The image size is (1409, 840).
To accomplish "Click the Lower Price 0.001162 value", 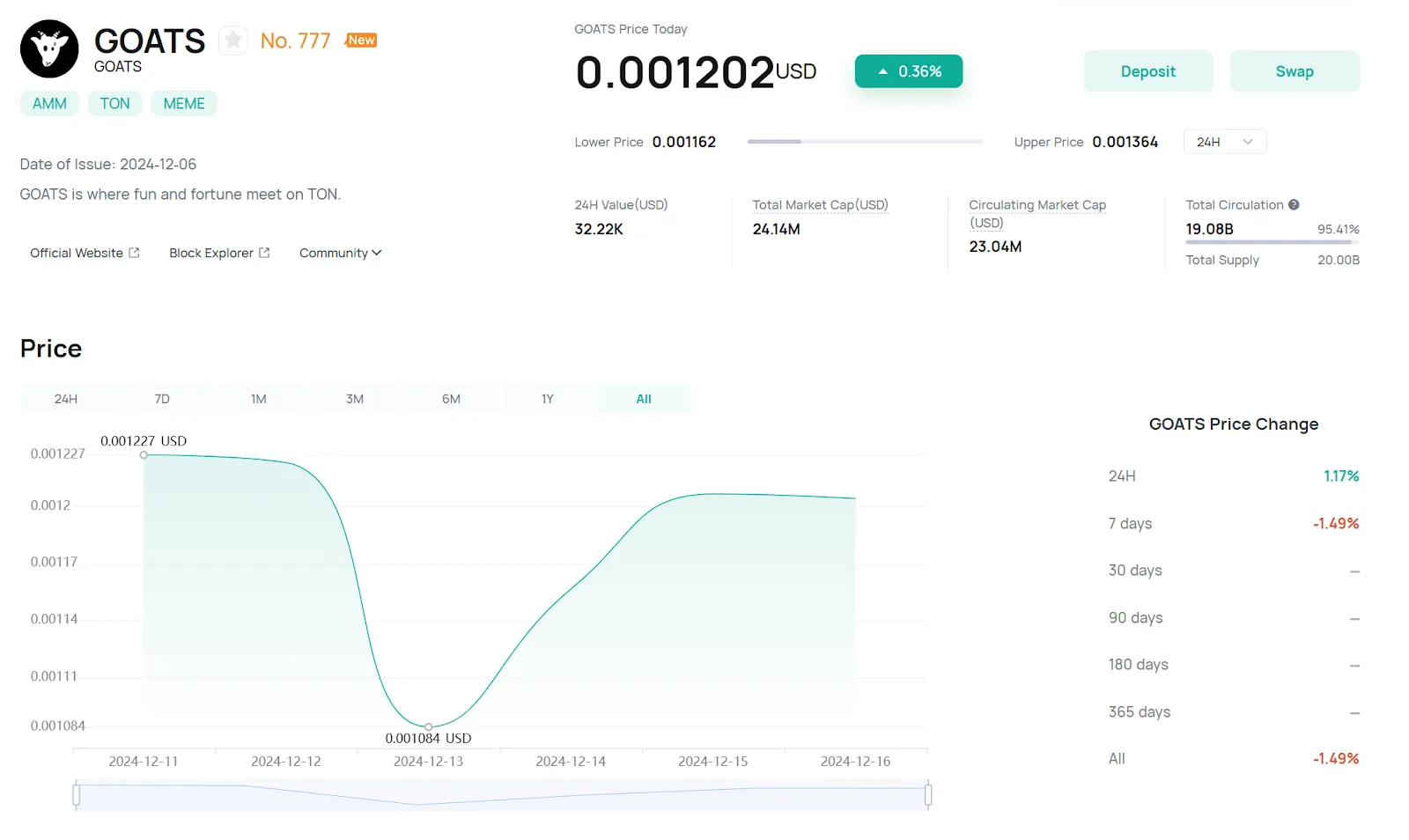I will click(x=683, y=142).
